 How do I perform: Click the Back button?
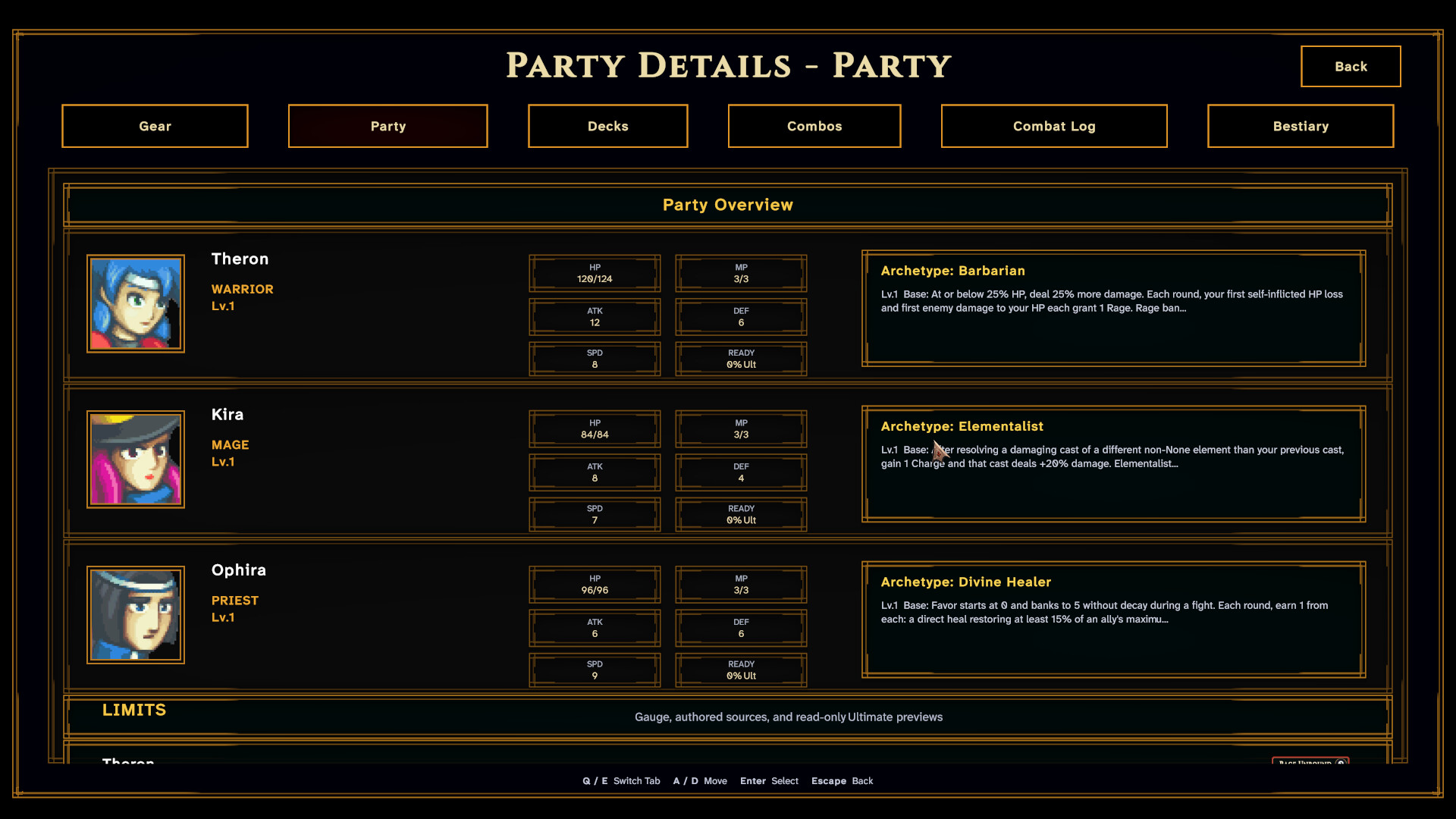(1351, 67)
